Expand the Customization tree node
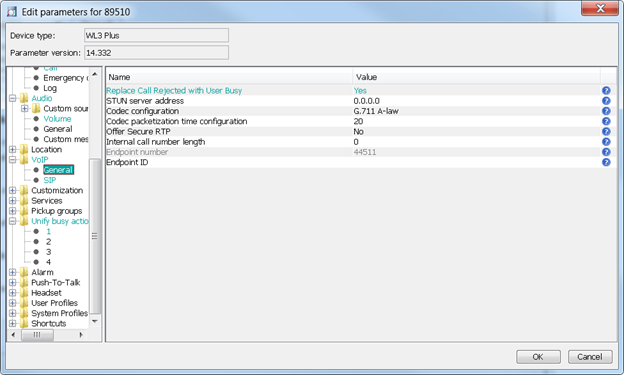The image size is (624, 375). 13,190
